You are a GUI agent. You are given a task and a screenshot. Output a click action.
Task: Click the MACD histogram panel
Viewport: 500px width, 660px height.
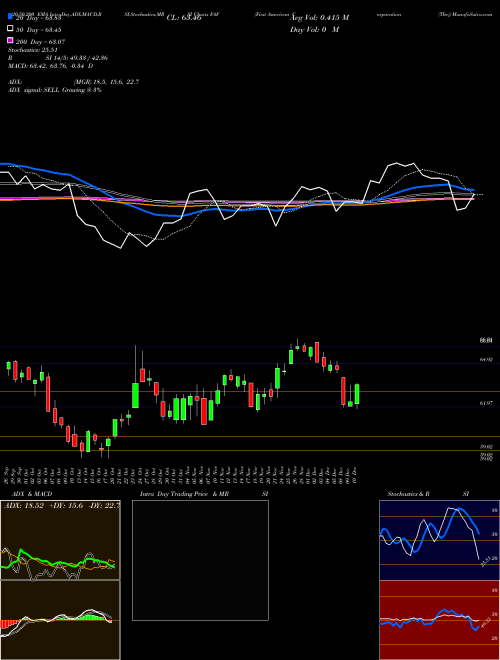point(60,620)
